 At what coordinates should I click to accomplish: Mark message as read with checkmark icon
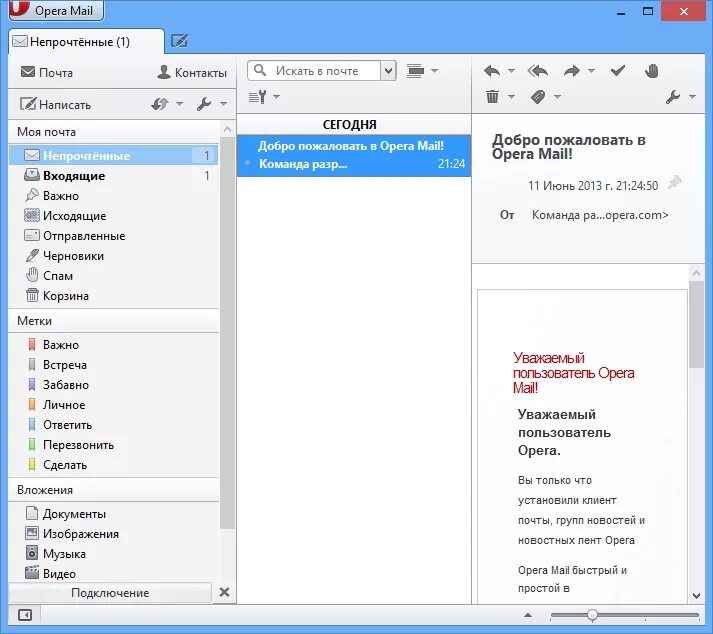click(x=618, y=70)
